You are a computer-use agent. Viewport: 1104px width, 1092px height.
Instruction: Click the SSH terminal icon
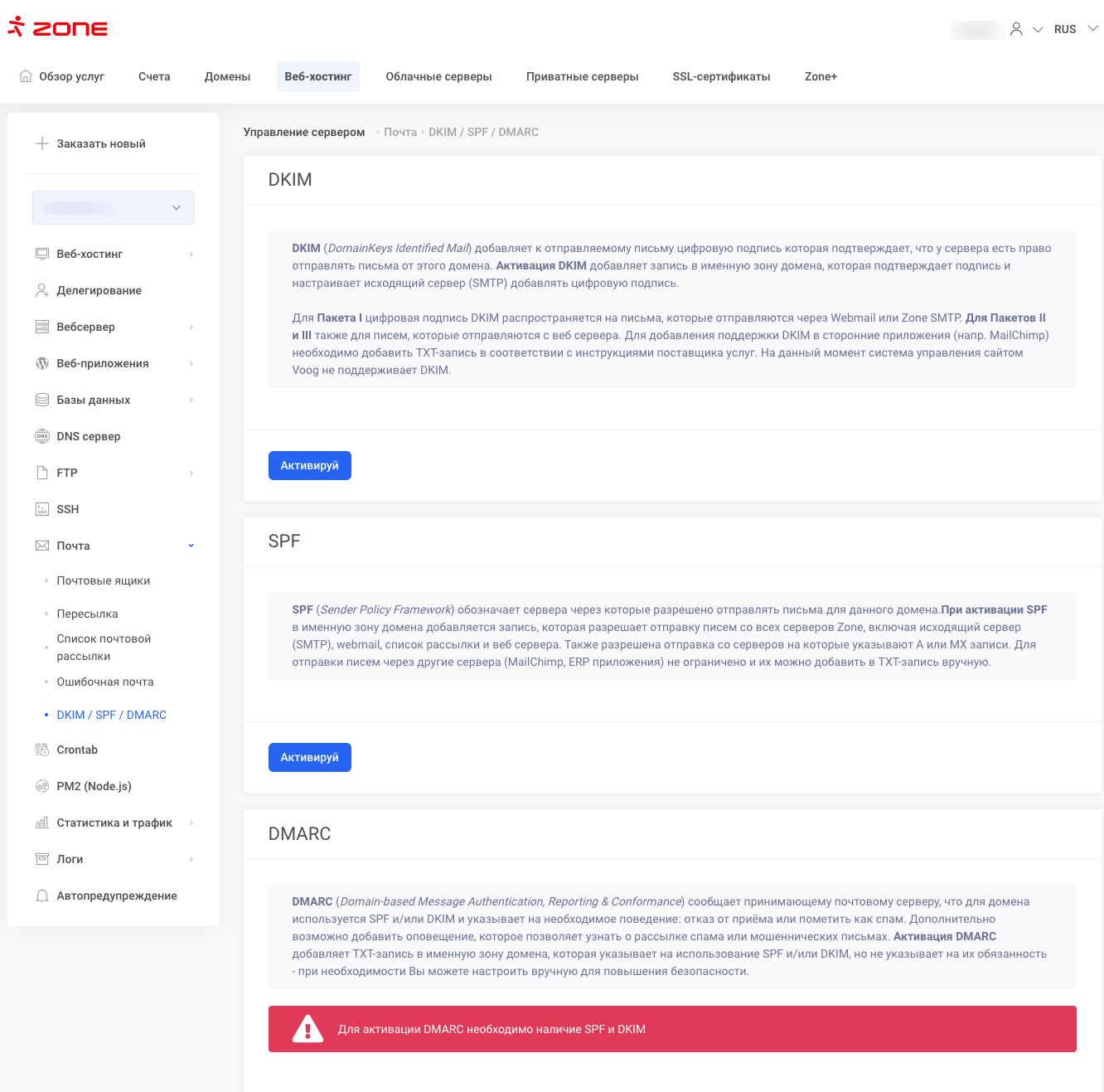tap(42, 509)
